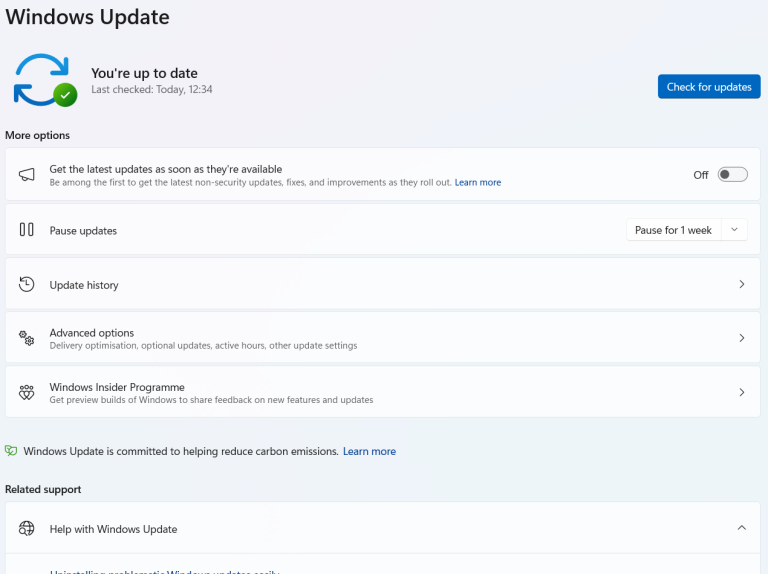Click the Update history clock icon
The image size is (768, 574).
pyautogui.click(x=27, y=285)
